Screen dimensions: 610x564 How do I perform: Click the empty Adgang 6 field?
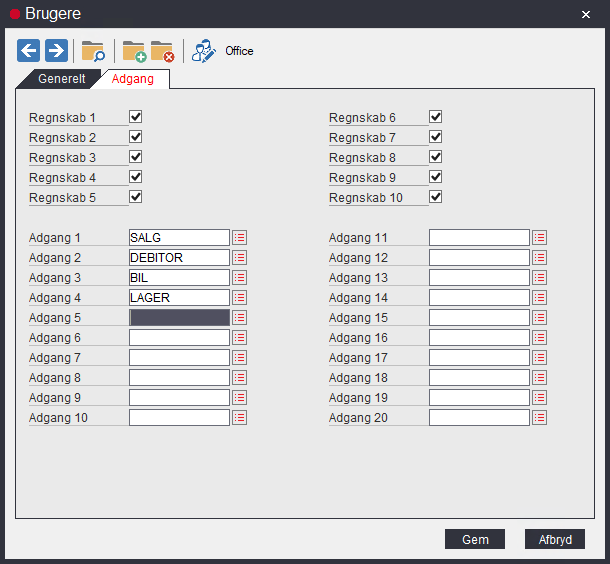pyautogui.click(x=179, y=338)
